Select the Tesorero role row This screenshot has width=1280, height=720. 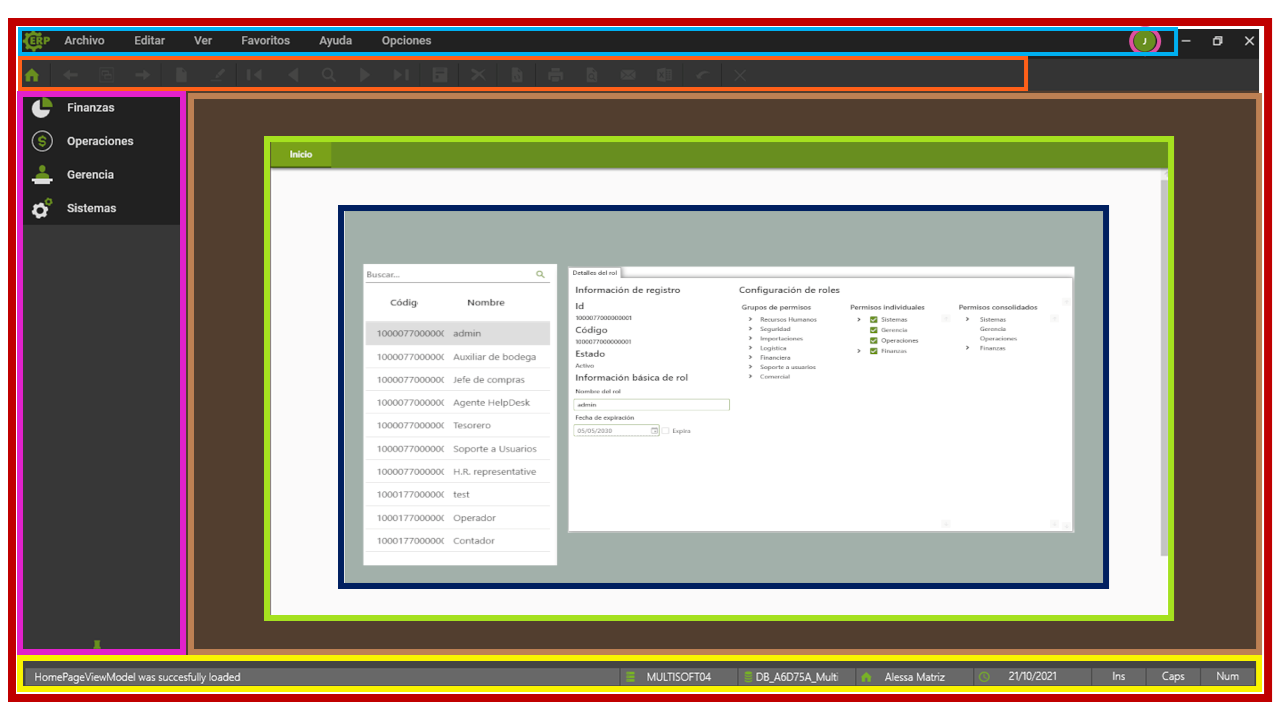(457, 426)
